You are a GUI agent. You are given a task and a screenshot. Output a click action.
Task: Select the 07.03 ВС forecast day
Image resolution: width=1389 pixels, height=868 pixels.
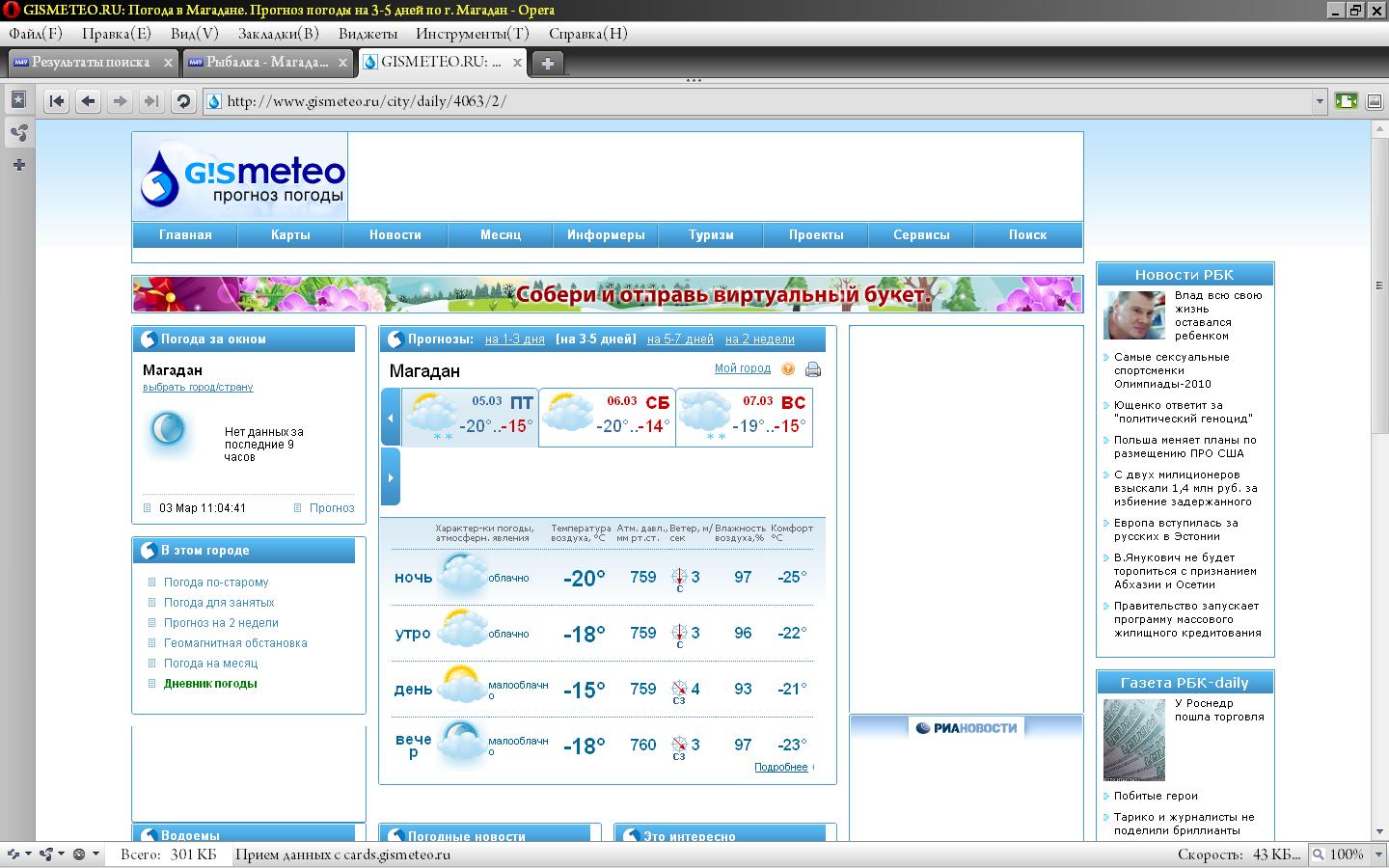click(744, 417)
